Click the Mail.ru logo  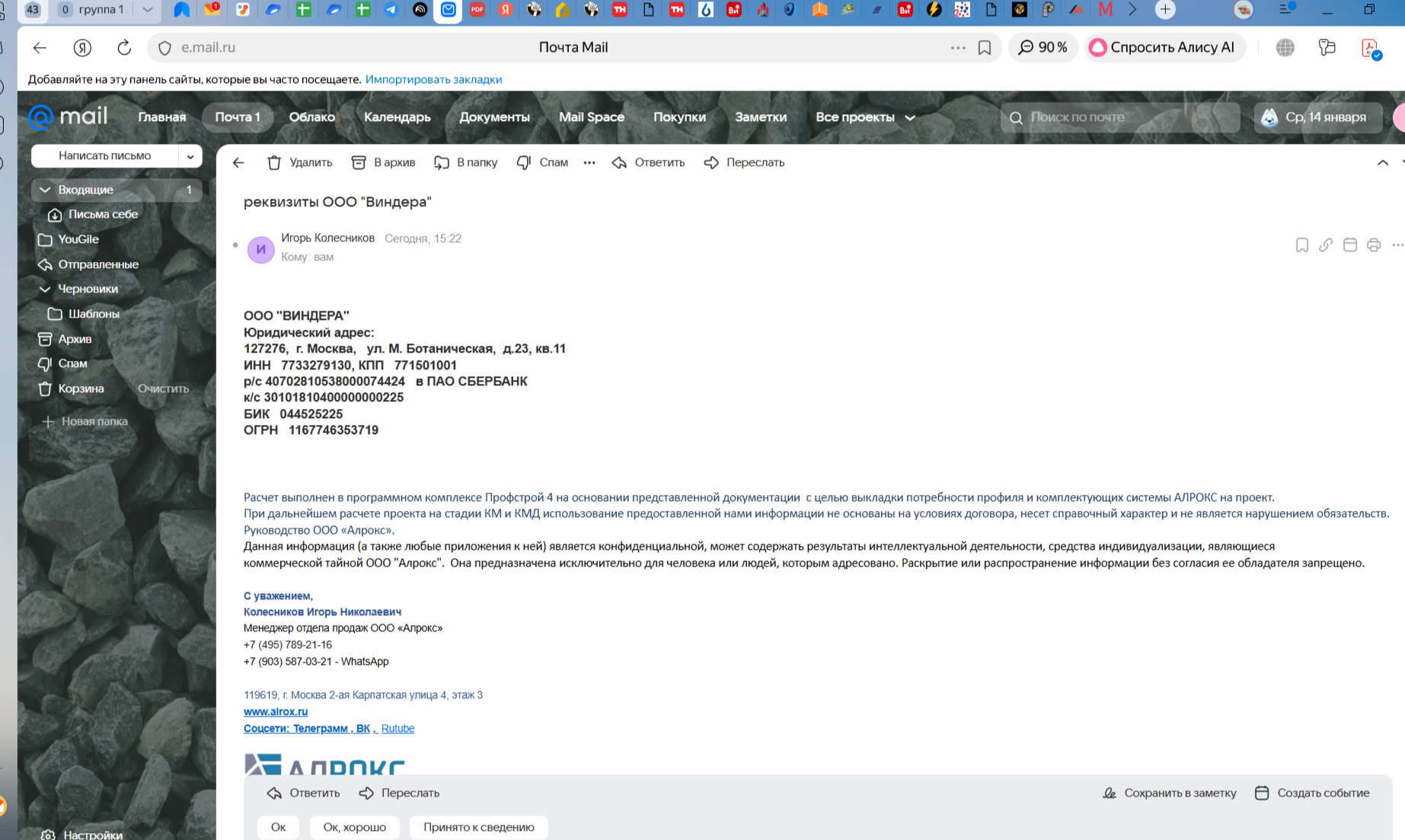point(68,117)
